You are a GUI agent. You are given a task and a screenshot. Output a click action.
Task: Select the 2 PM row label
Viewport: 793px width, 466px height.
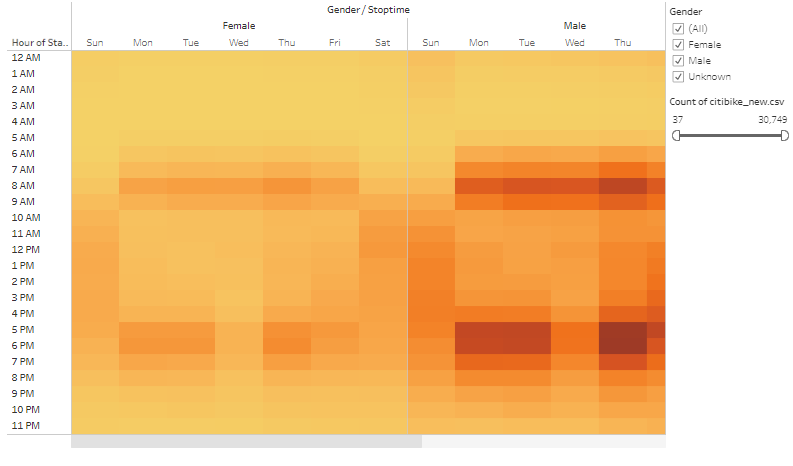point(23,282)
